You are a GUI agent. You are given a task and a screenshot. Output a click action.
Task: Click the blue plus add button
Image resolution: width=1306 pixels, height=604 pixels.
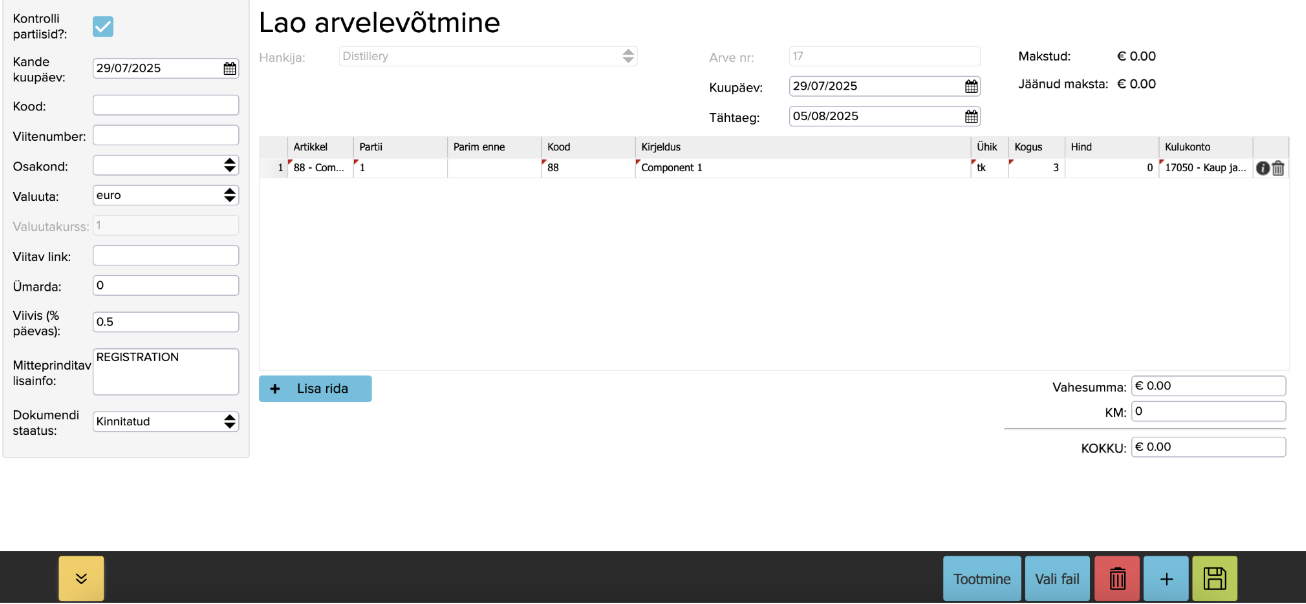pyautogui.click(x=1166, y=579)
